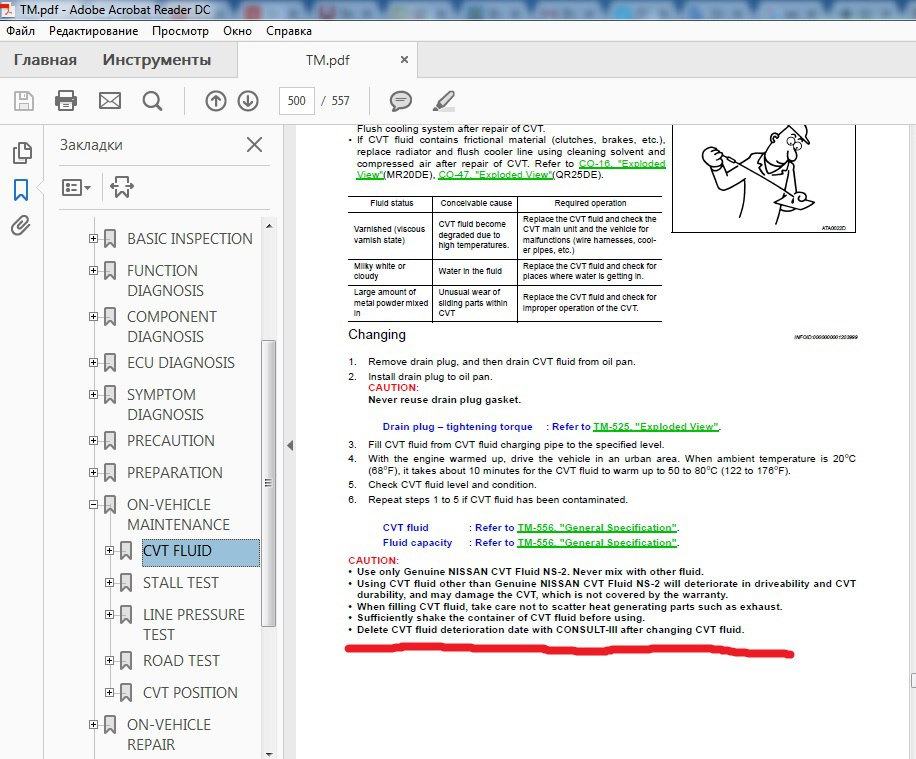Select the Highlight text pen tool
This screenshot has width=916, height=759.
443,101
